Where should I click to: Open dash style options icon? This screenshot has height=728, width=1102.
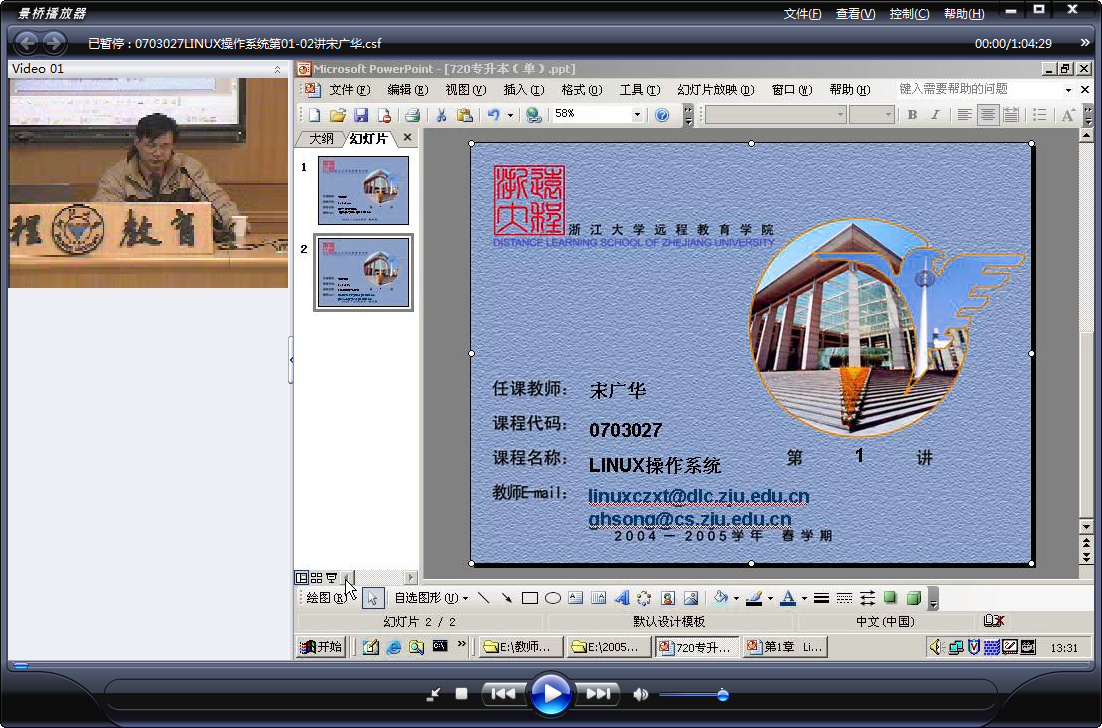844,598
